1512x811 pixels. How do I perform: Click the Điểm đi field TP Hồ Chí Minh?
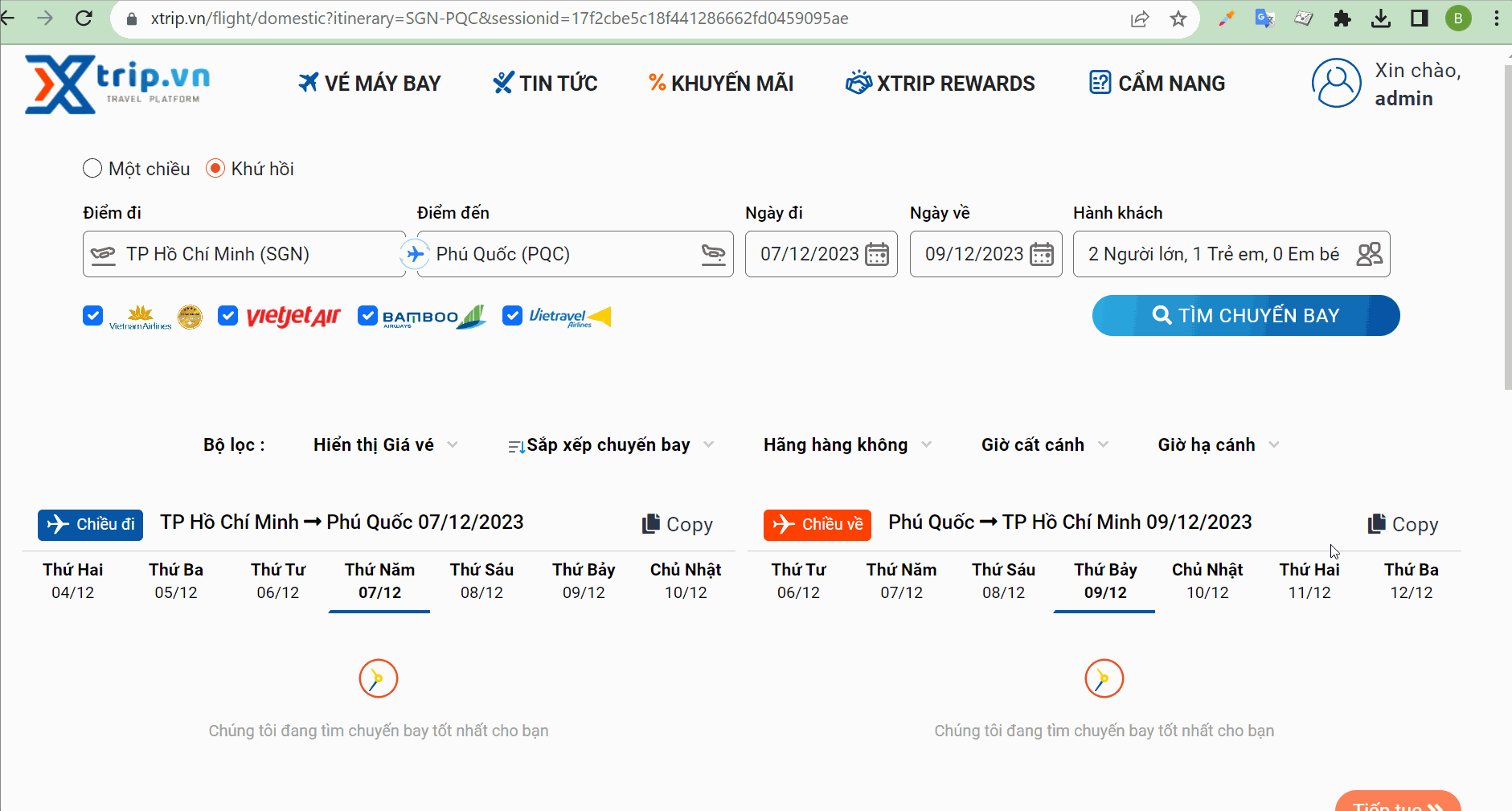pos(244,254)
